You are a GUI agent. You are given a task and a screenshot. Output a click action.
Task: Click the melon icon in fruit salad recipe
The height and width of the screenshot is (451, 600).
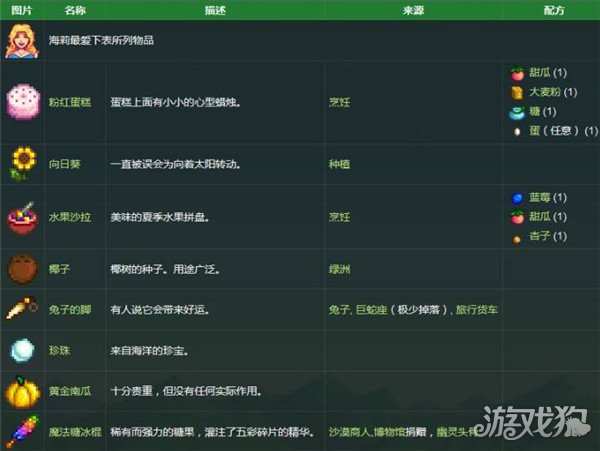(517, 217)
